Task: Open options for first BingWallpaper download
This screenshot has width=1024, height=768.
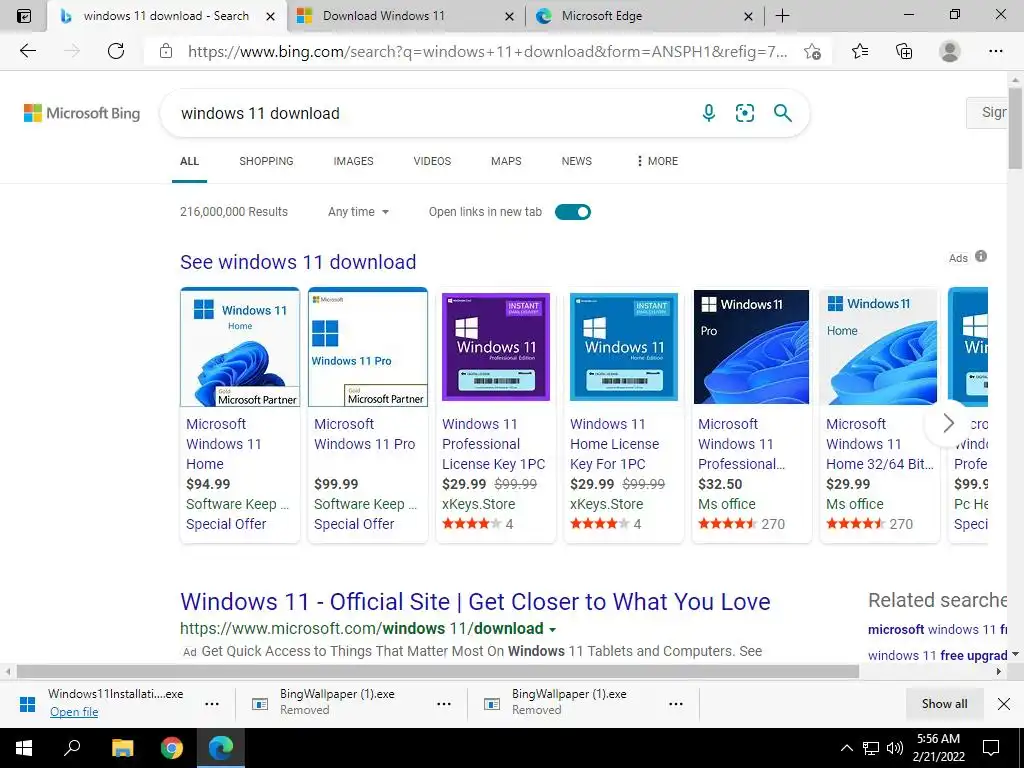Action: (444, 703)
